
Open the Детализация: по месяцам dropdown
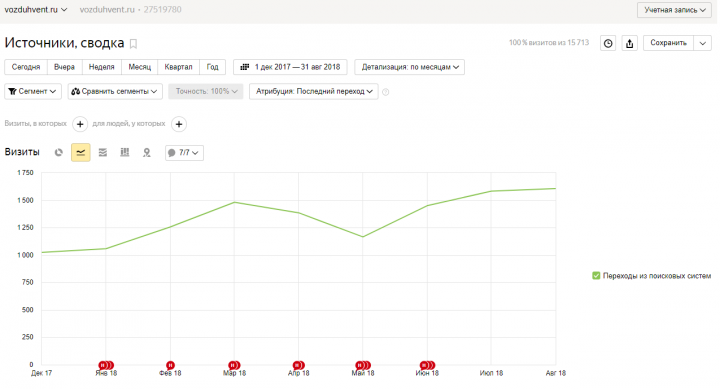[410, 67]
